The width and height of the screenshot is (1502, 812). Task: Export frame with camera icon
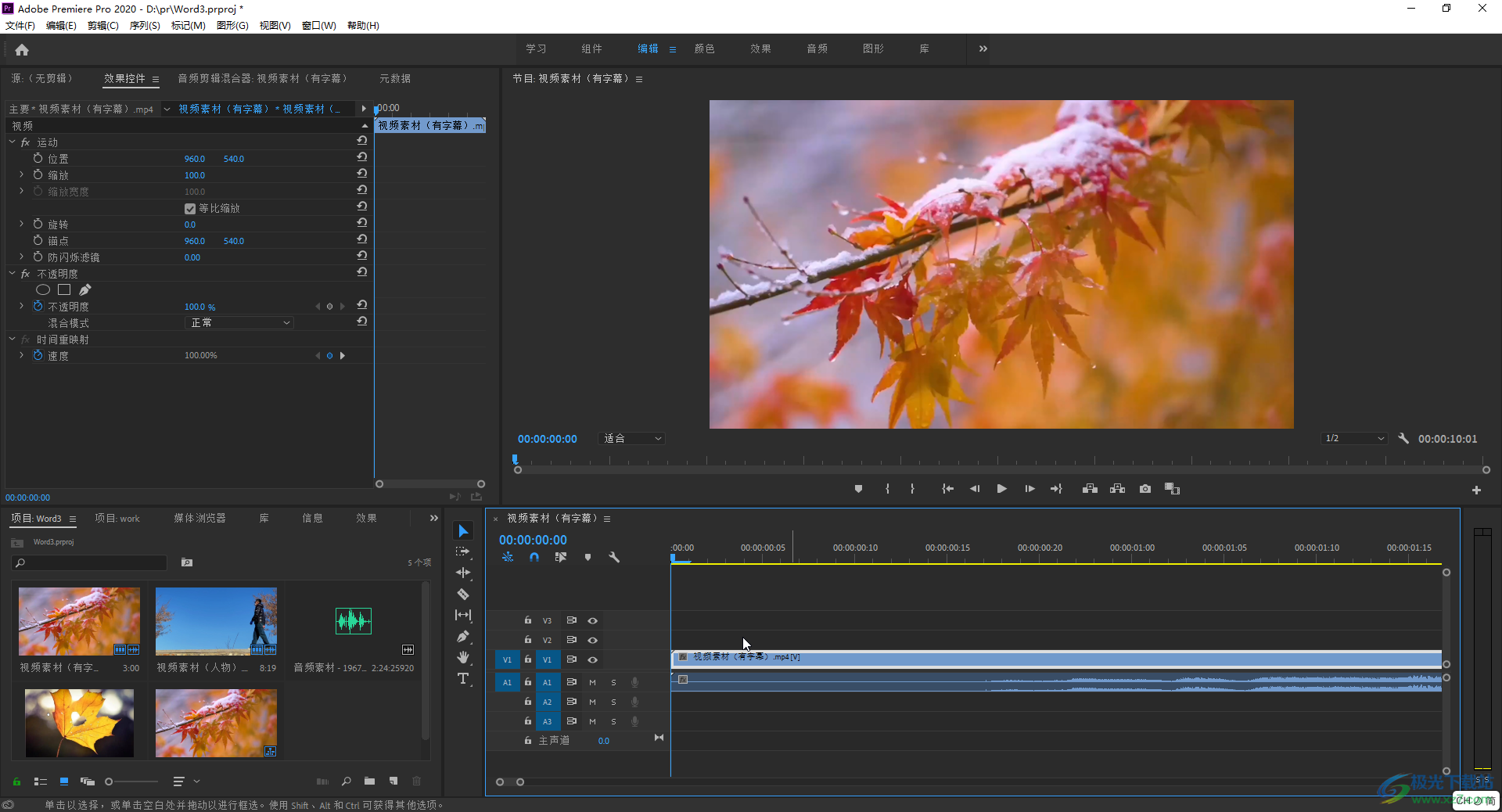coord(1145,489)
